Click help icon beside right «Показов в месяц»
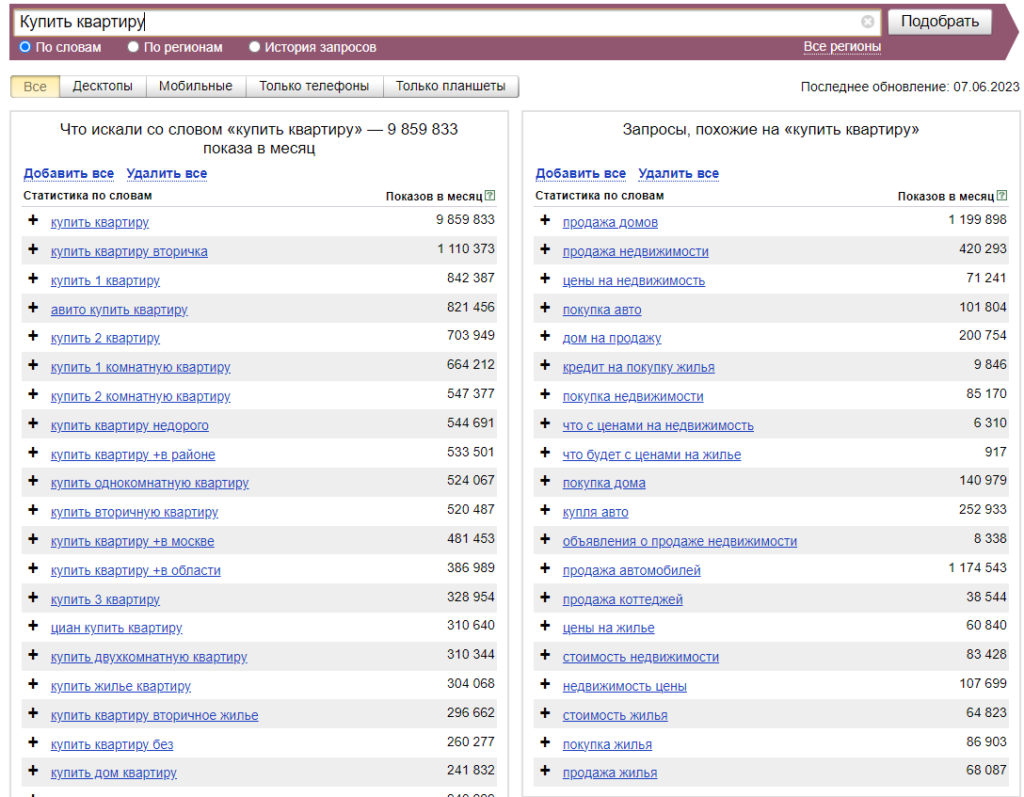 (x=1002, y=196)
